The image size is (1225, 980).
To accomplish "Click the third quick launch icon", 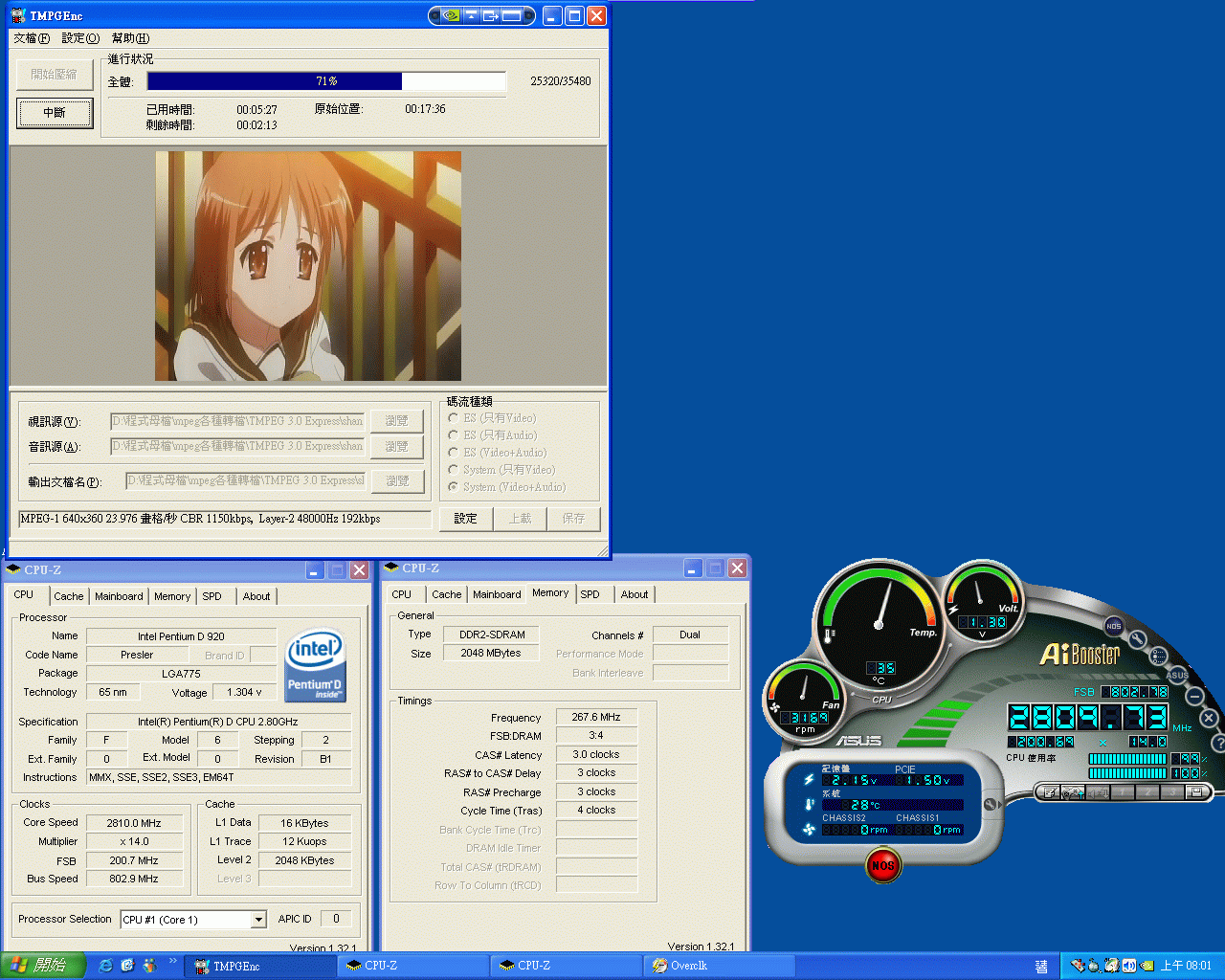I will click(149, 966).
